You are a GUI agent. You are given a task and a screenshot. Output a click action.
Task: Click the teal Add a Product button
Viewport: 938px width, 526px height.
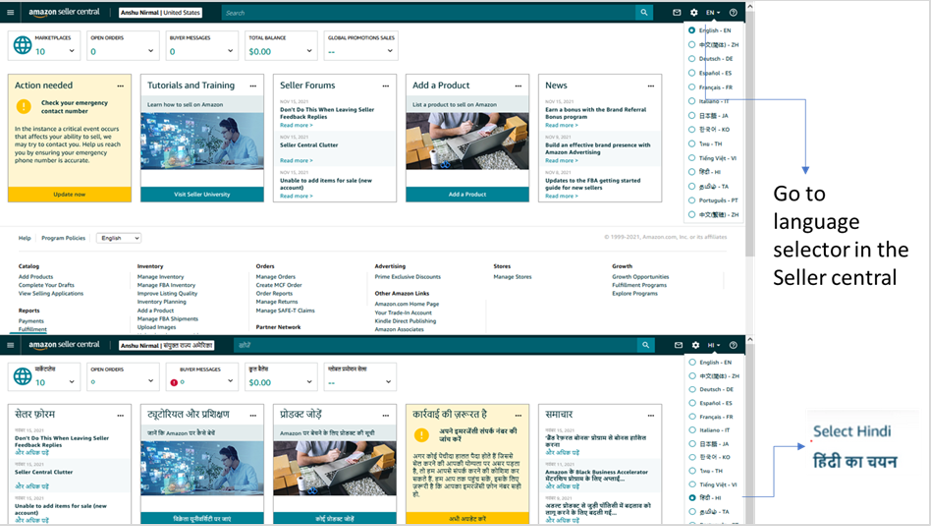pyautogui.click(x=467, y=194)
